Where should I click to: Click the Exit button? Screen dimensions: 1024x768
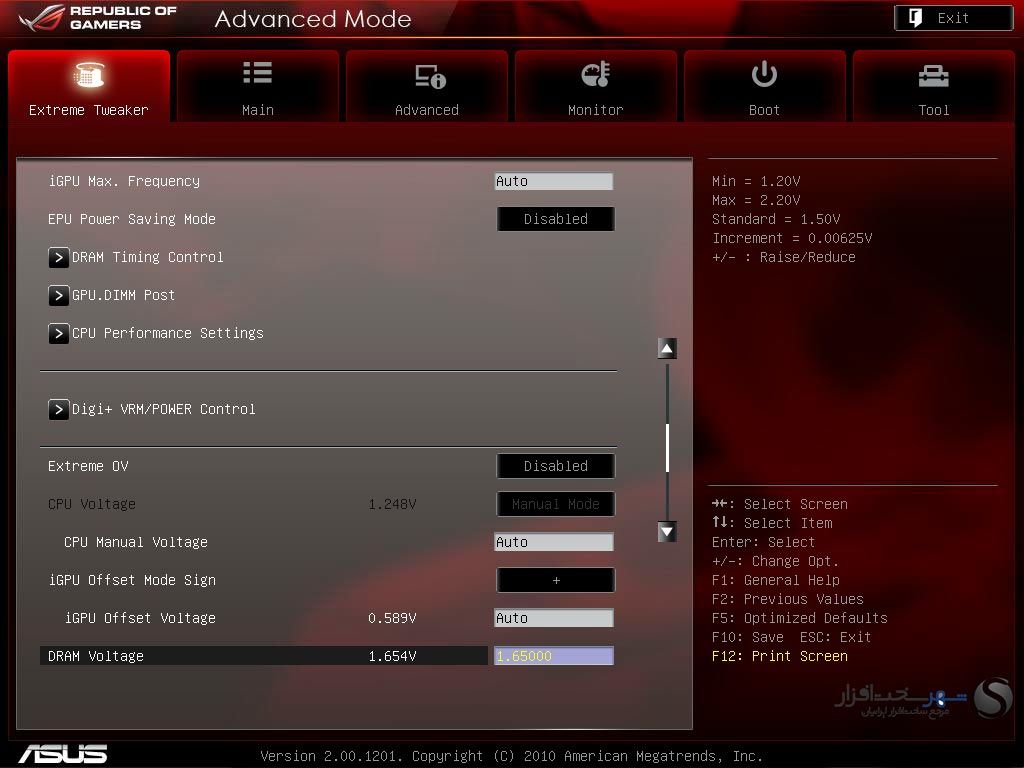pyautogui.click(x=953, y=18)
